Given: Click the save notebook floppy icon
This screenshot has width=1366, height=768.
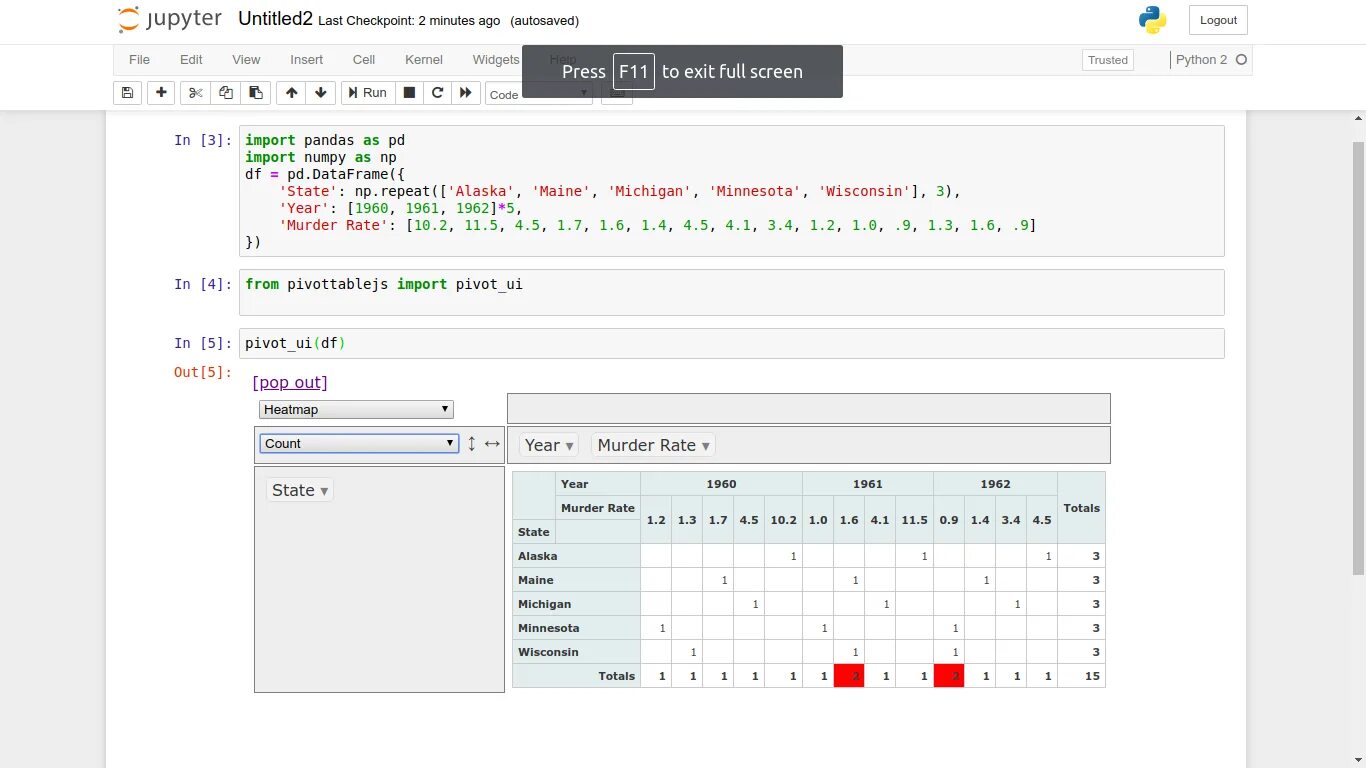Looking at the screenshot, I should coord(127,93).
